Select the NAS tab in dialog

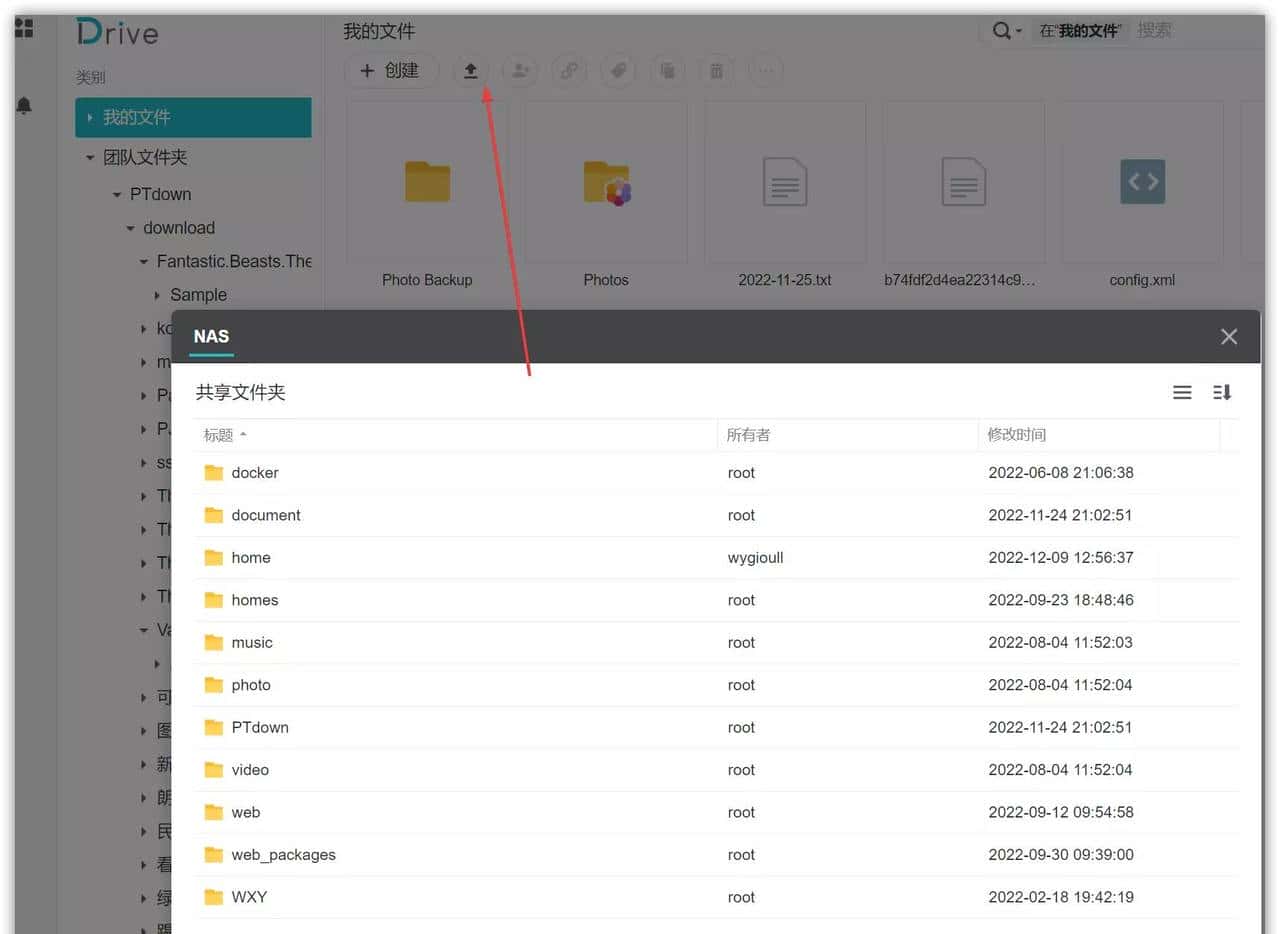pyautogui.click(x=211, y=337)
